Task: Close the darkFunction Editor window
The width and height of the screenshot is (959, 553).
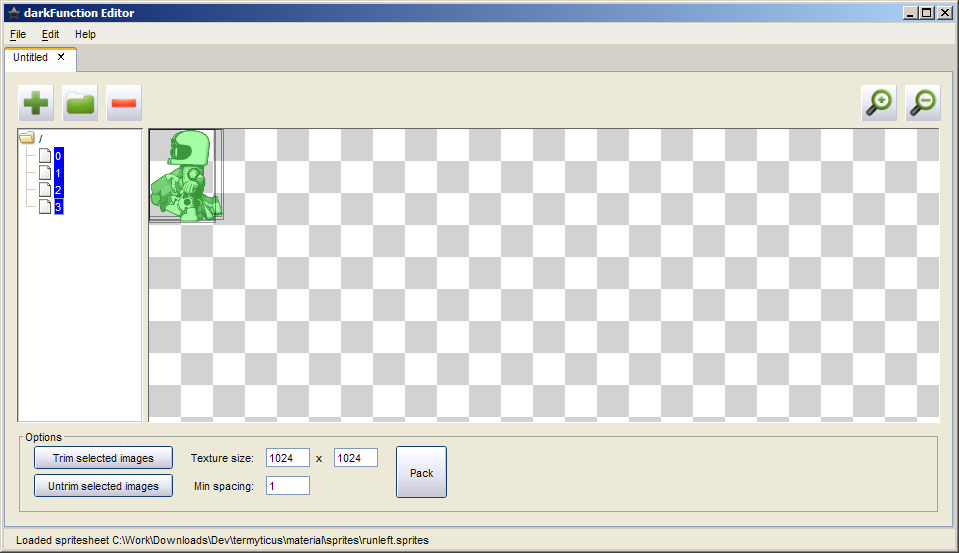Action: point(945,13)
